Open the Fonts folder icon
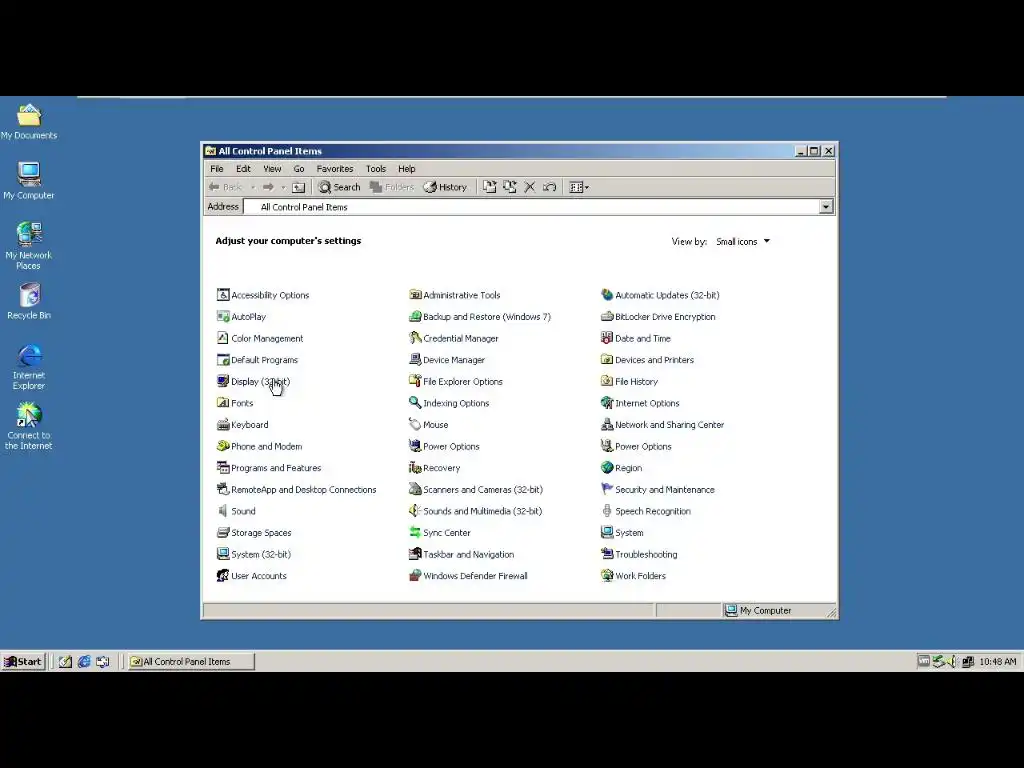Screen dimensions: 1024x768 (223, 403)
